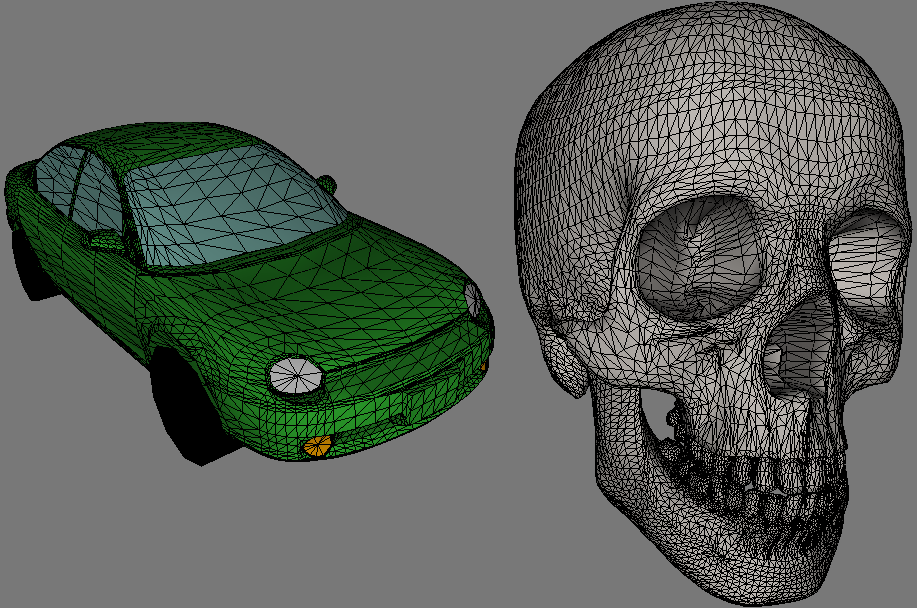Click the orange turn signal light
917x608 pixels.
pyautogui.click(x=318, y=446)
